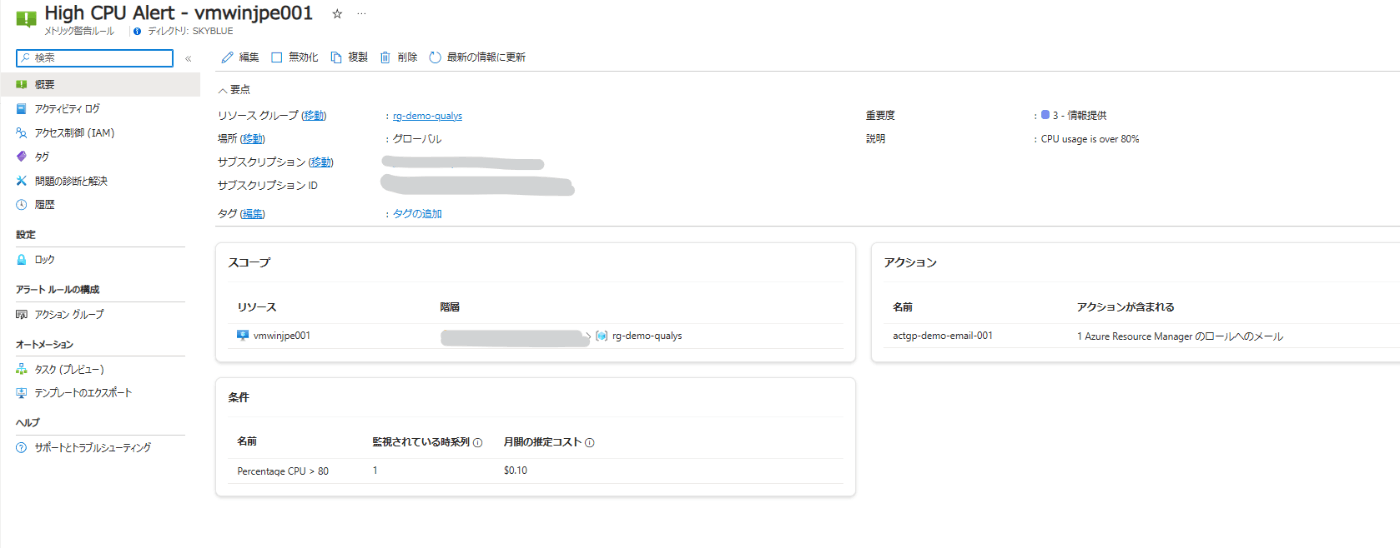Click the rg-demo-qualys resource group link
This screenshot has width=1400, height=548.
click(x=428, y=115)
